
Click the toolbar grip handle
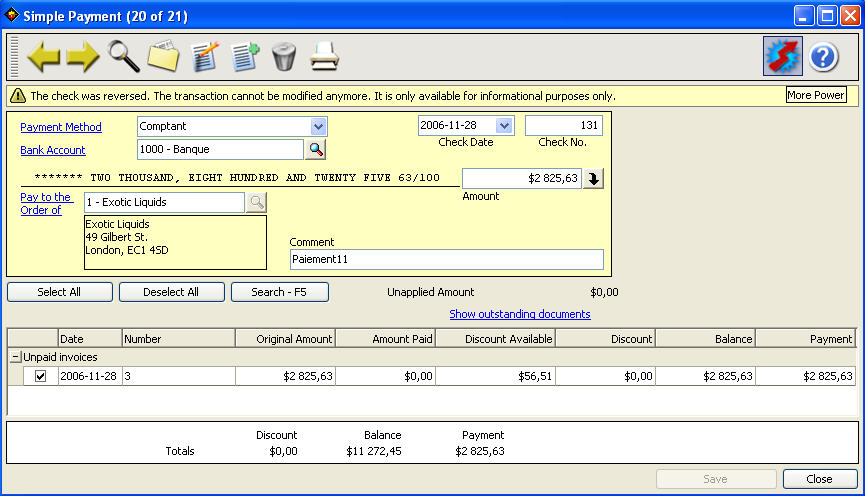(14, 56)
